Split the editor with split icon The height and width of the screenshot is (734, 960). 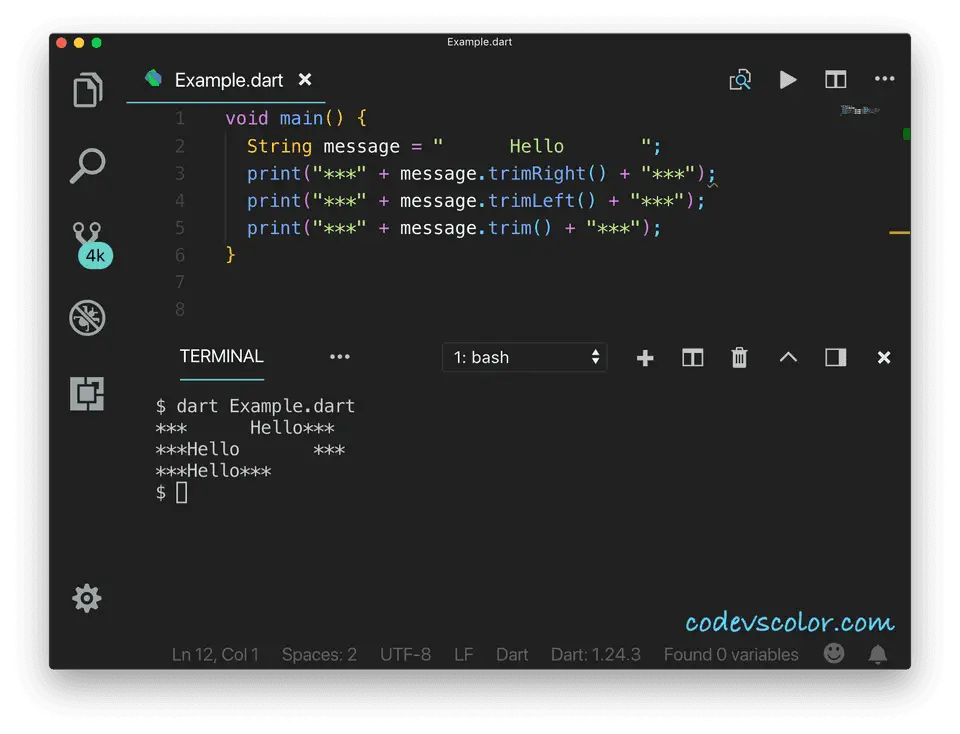pos(835,80)
